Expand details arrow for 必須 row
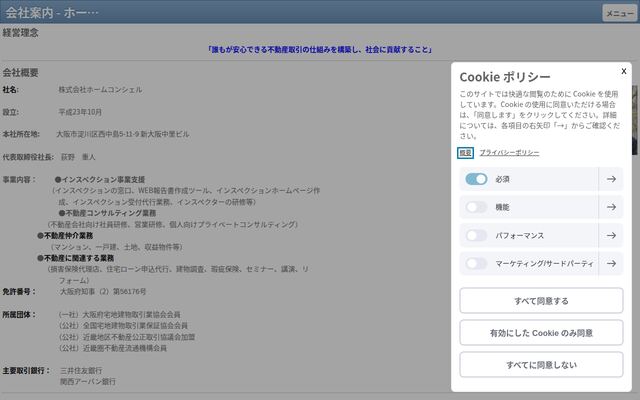This screenshot has height=400, width=640. (611, 179)
